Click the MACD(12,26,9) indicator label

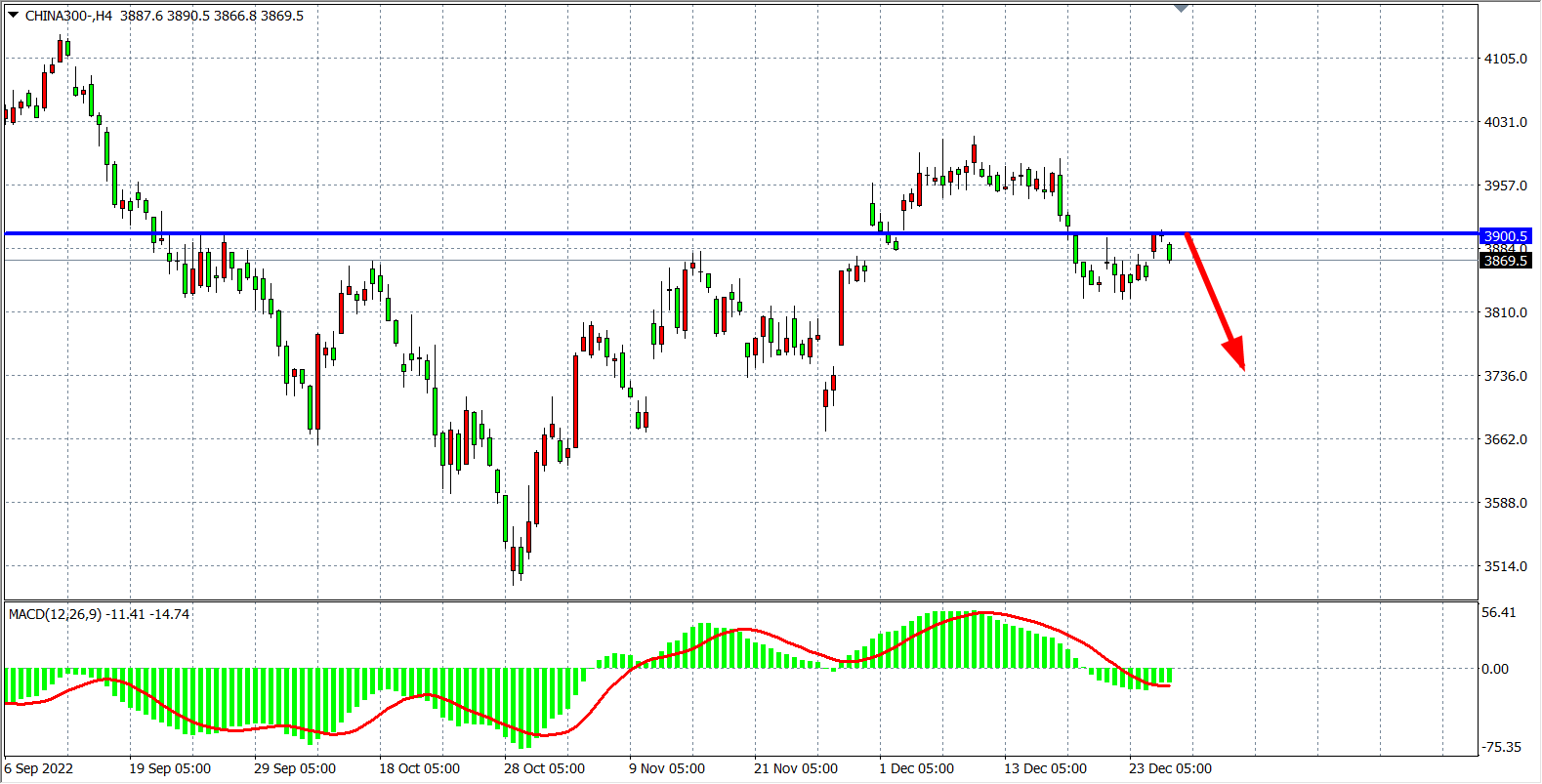click(x=55, y=614)
